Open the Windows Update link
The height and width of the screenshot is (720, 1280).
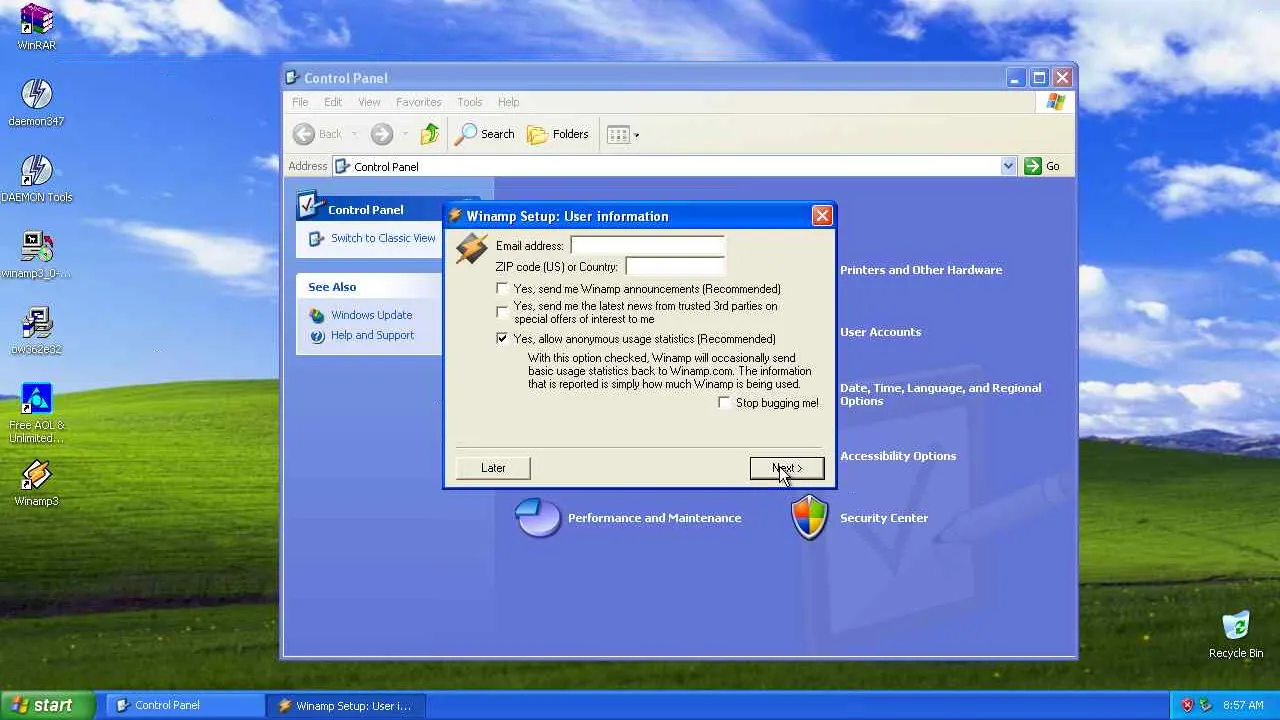tap(371, 315)
